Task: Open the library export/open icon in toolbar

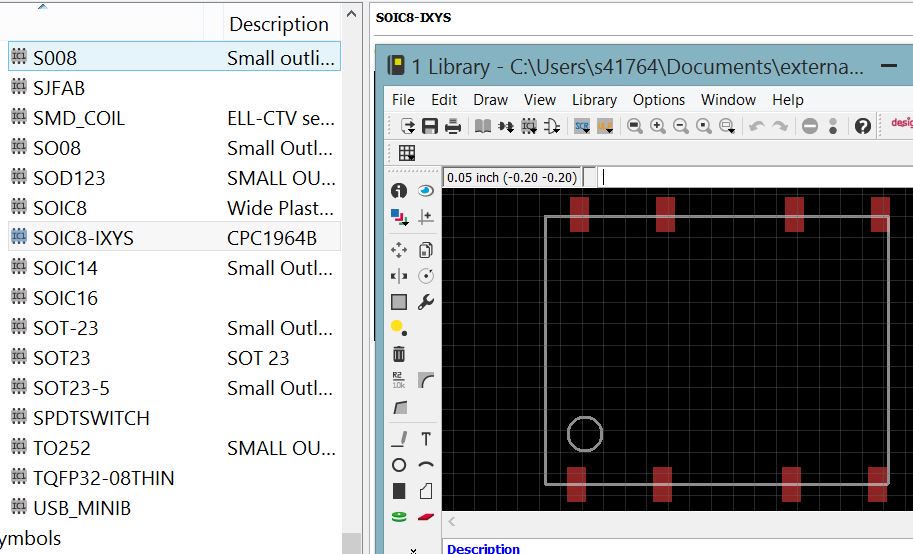Action: 408,126
